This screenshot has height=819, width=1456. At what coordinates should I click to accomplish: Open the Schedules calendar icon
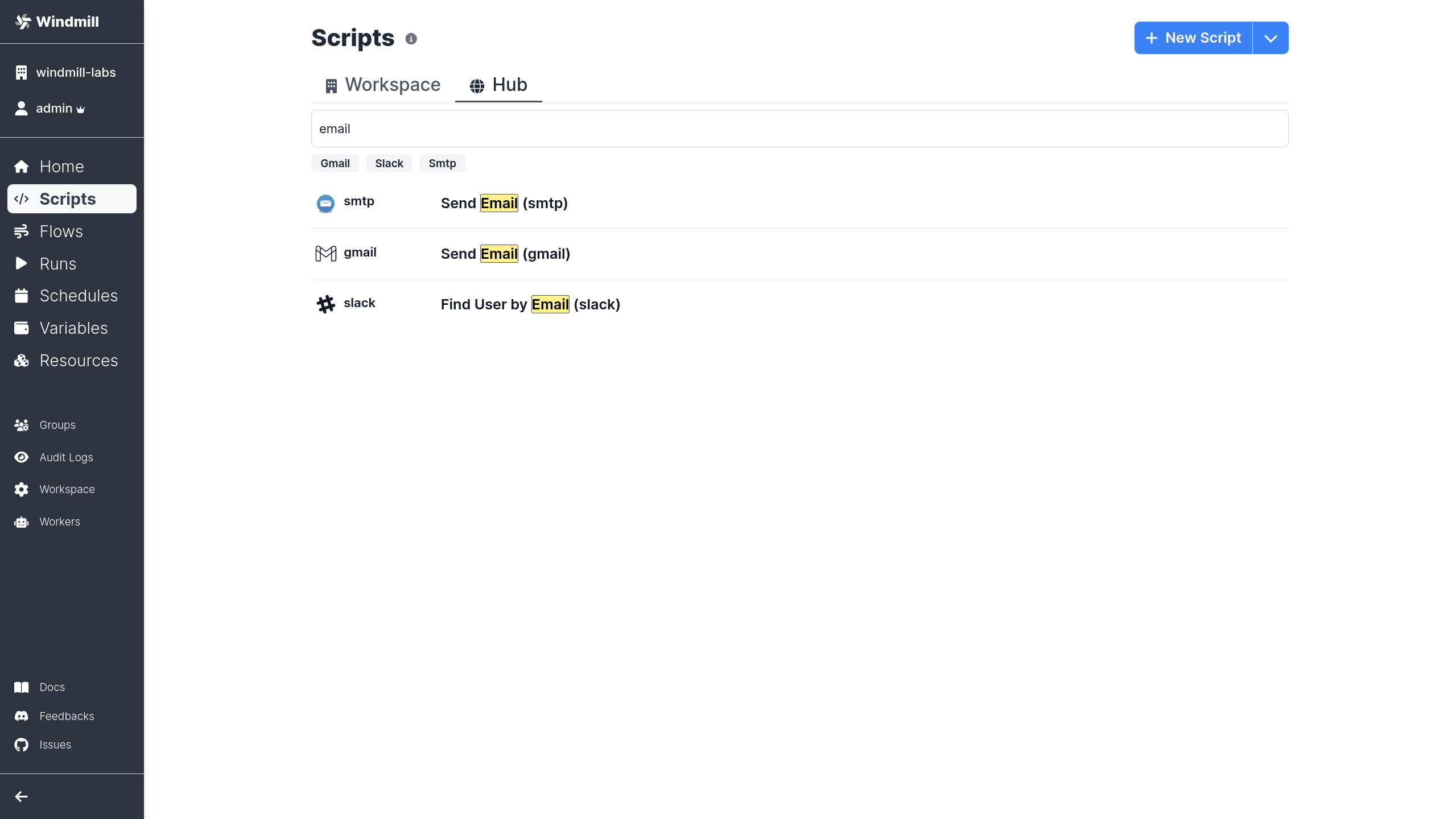pyautogui.click(x=22, y=295)
